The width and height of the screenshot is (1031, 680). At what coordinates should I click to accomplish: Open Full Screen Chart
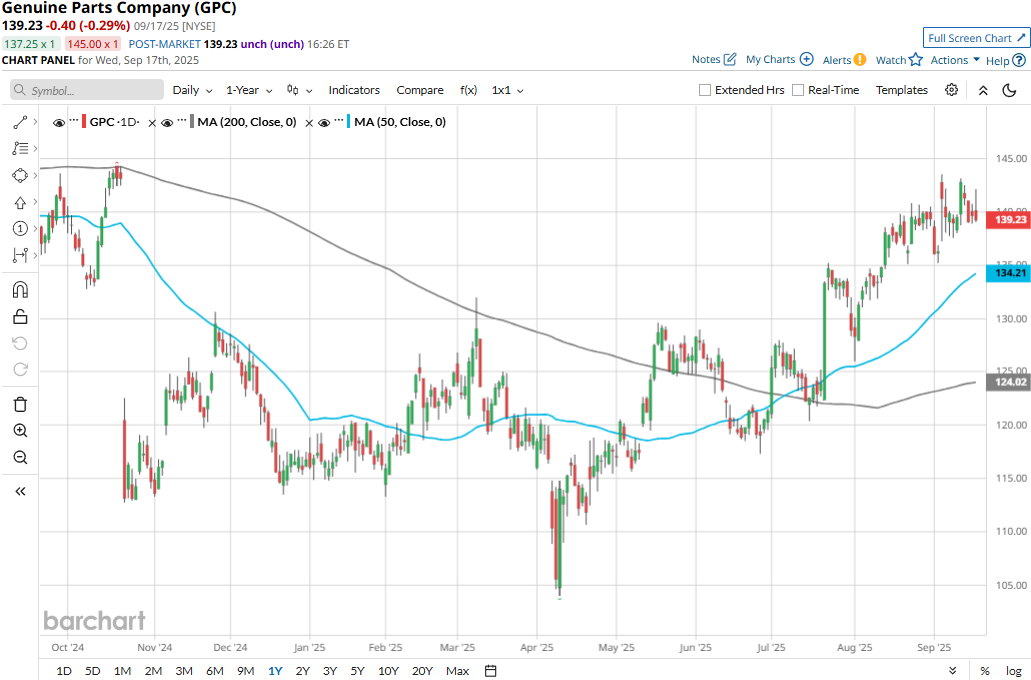point(976,38)
